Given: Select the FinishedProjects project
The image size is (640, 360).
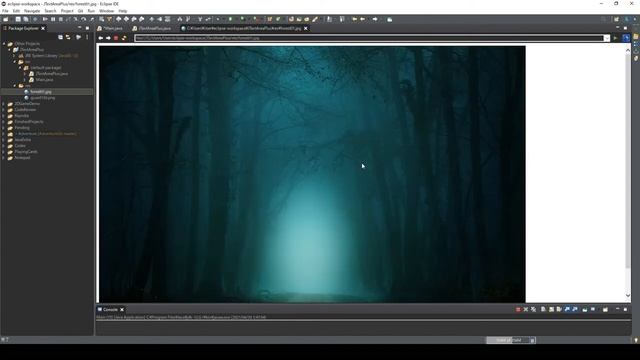Looking at the screenshot, I should pyautogui.click(x=29, y=122).
